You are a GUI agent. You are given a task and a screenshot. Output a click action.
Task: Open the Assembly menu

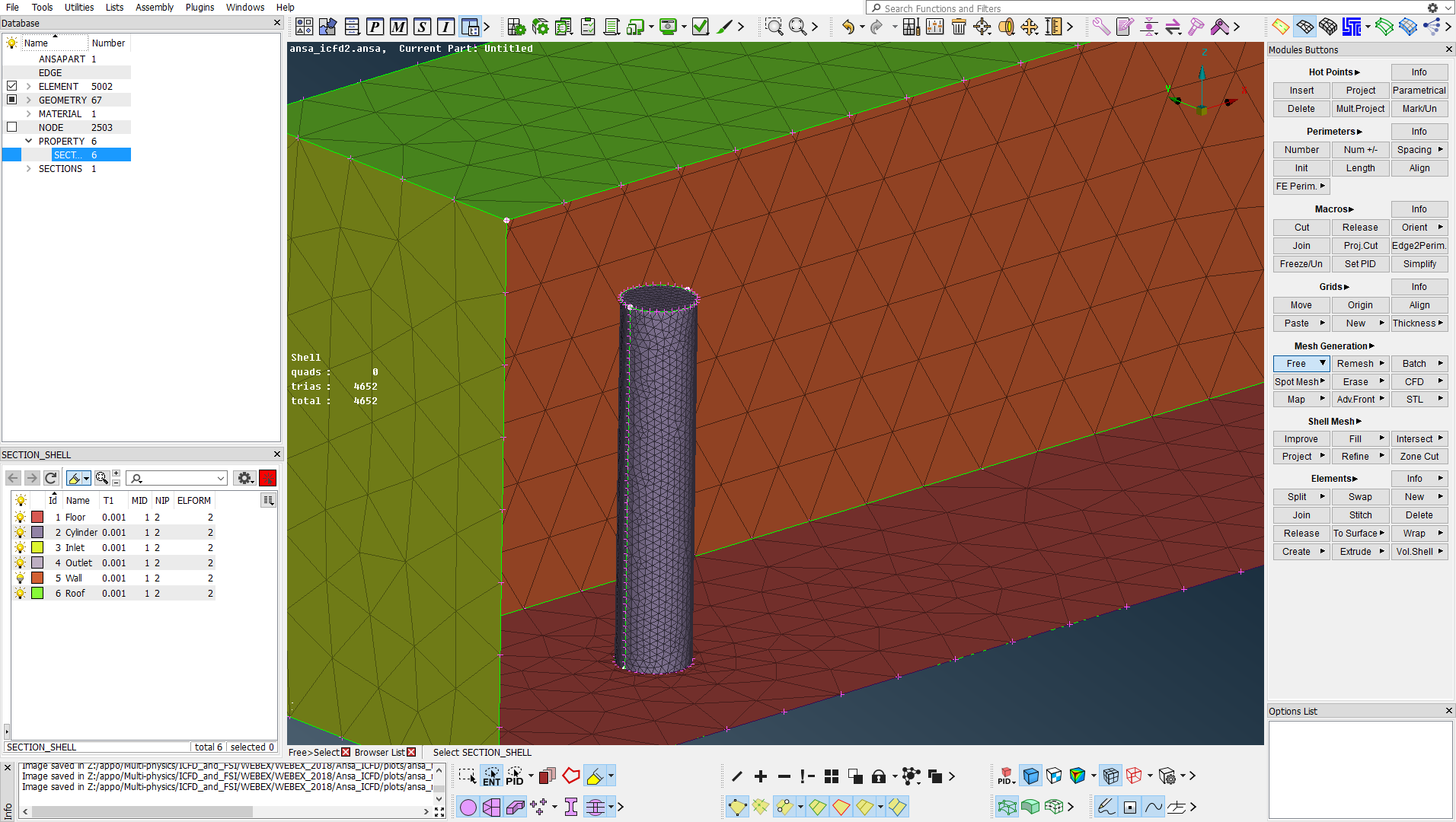155,8
